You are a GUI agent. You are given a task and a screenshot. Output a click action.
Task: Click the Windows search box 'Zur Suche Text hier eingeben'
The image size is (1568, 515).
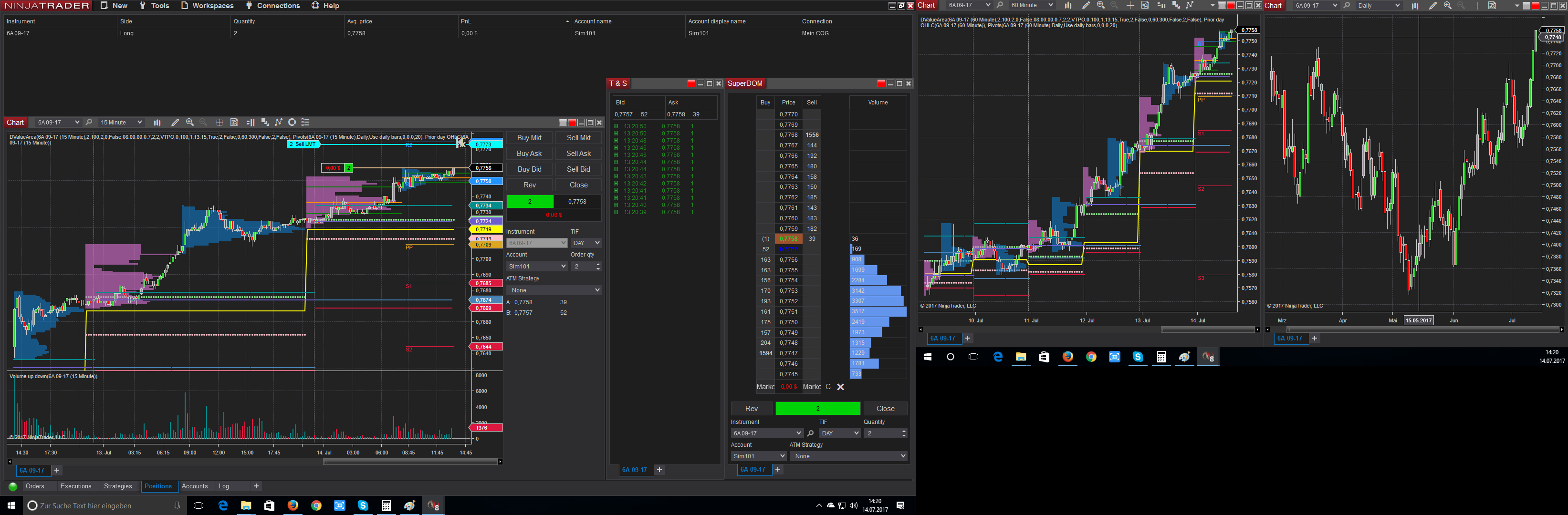[104, 506]
